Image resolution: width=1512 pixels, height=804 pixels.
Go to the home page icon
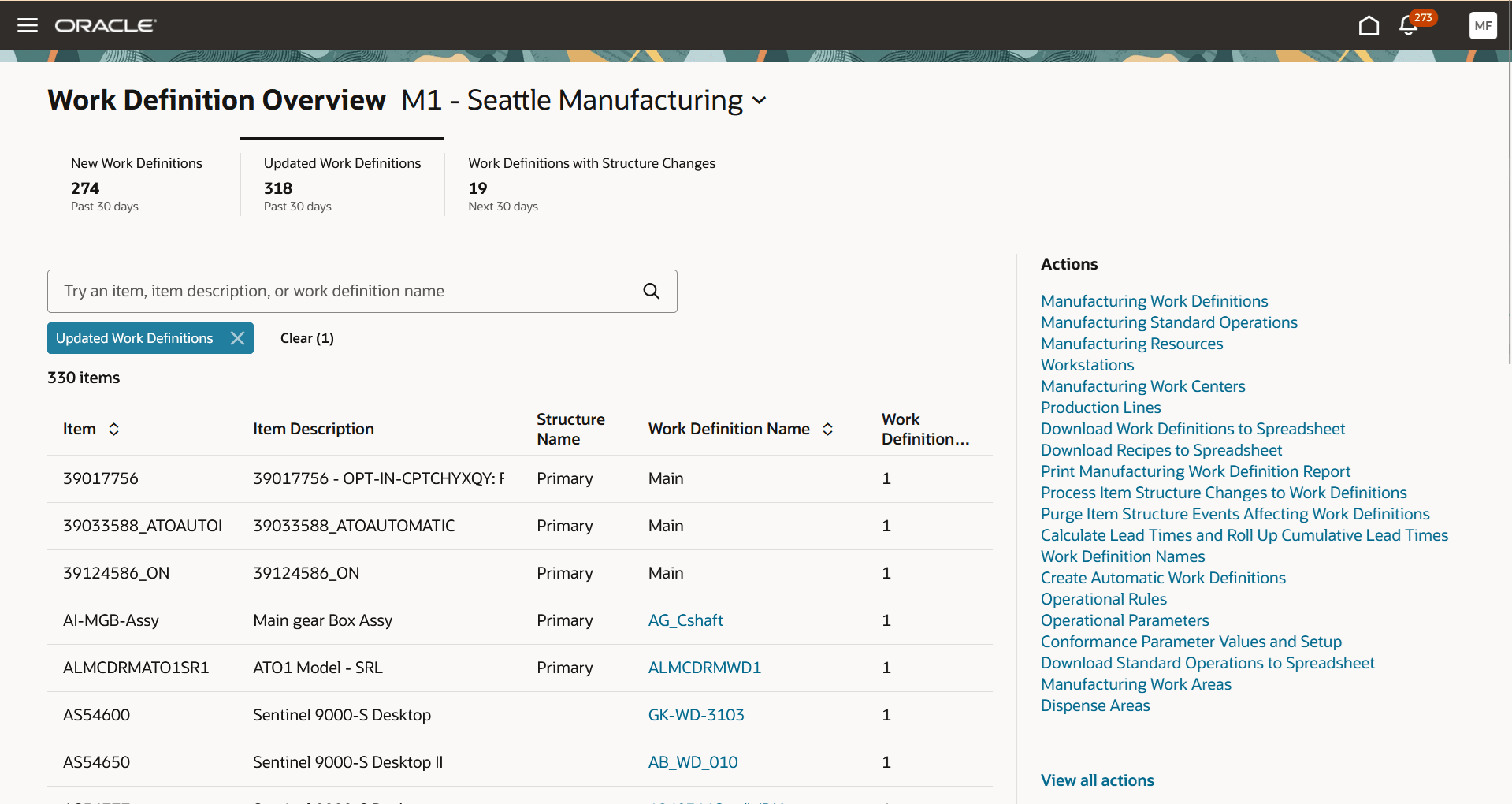coord(1369,25)
